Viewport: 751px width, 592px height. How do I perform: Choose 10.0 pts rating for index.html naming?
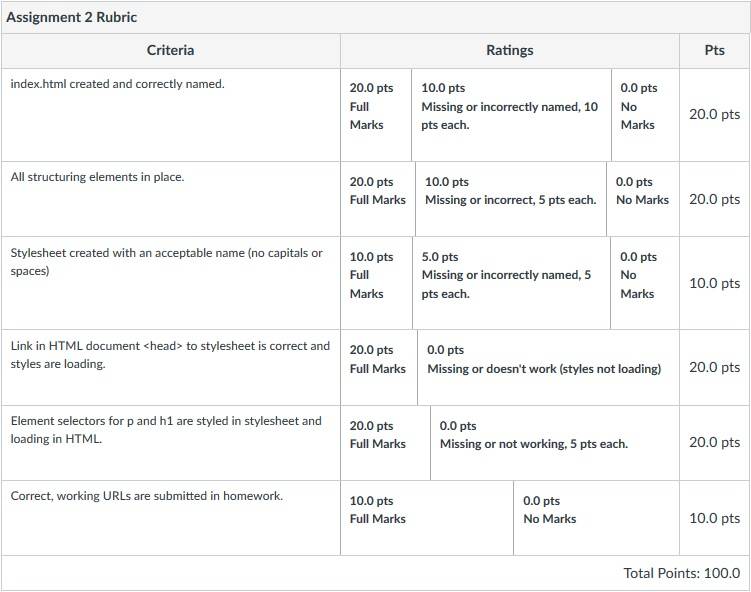511,115
